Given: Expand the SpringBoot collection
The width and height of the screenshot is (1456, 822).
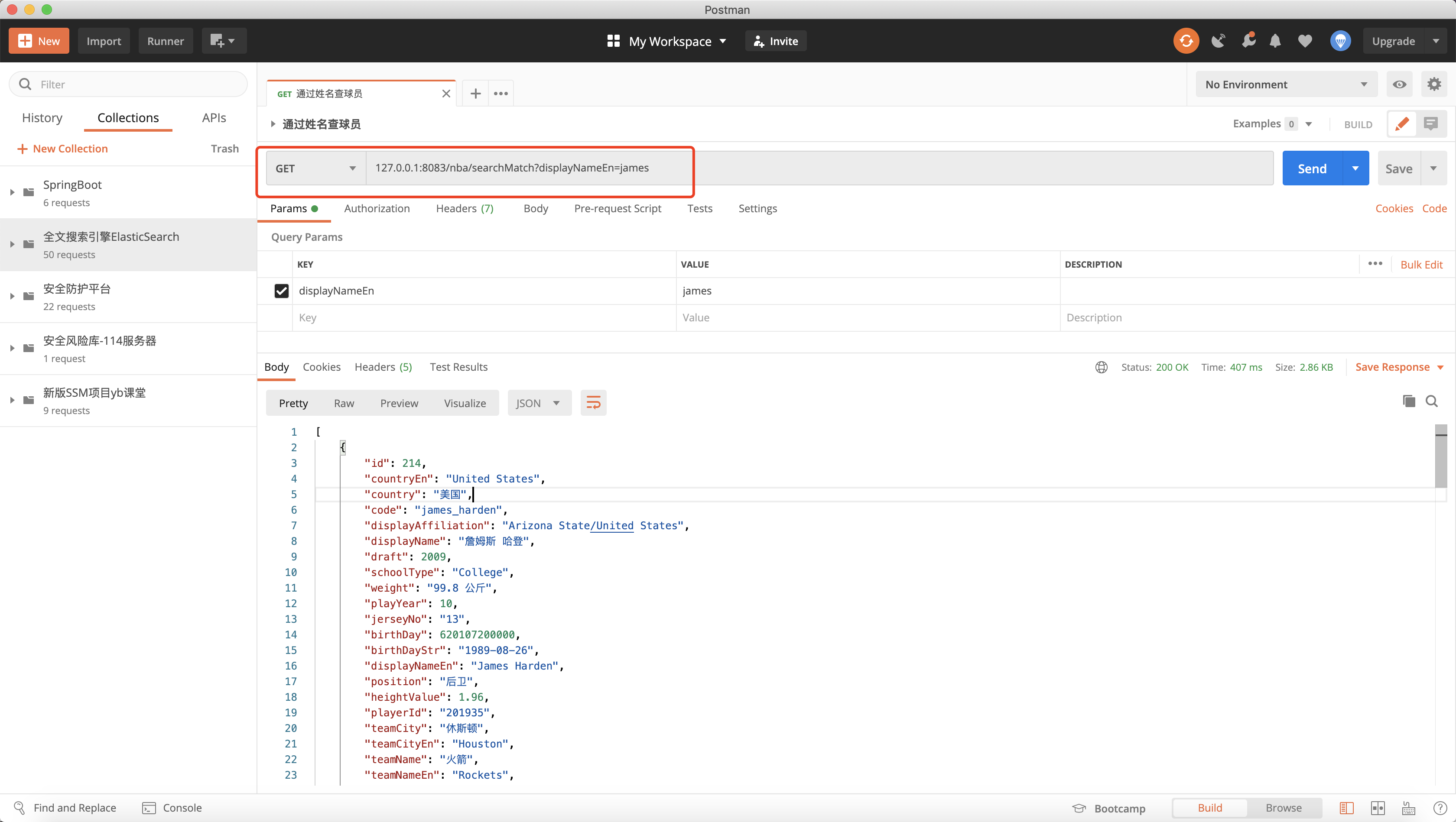Looking at the screenshot, I should 13,192.
